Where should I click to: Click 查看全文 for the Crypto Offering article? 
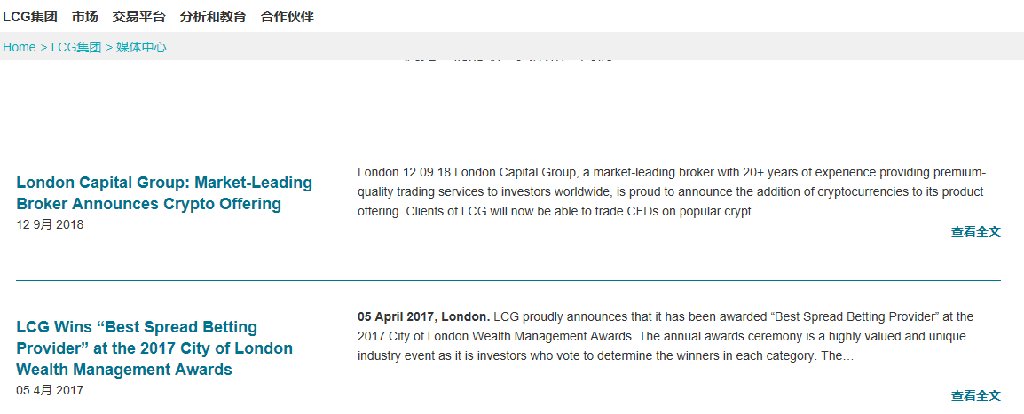(975, 232)
